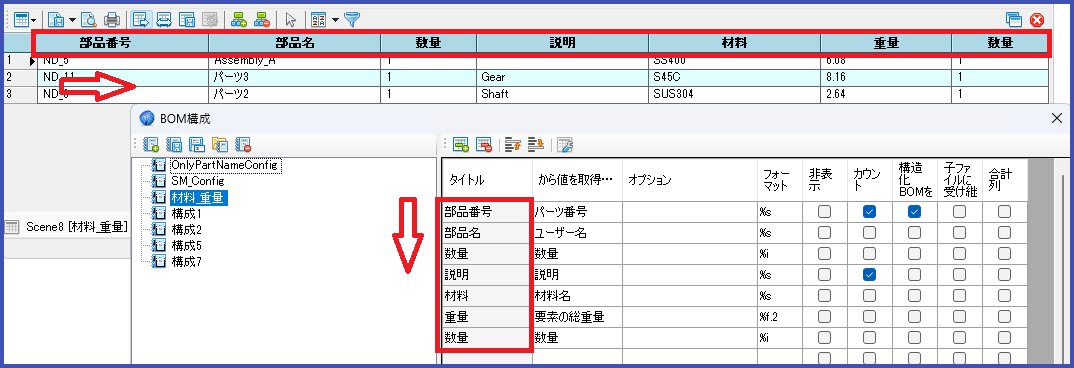Close the BOM構成 dialog
1074x368 pixels.
point(1056,118)
